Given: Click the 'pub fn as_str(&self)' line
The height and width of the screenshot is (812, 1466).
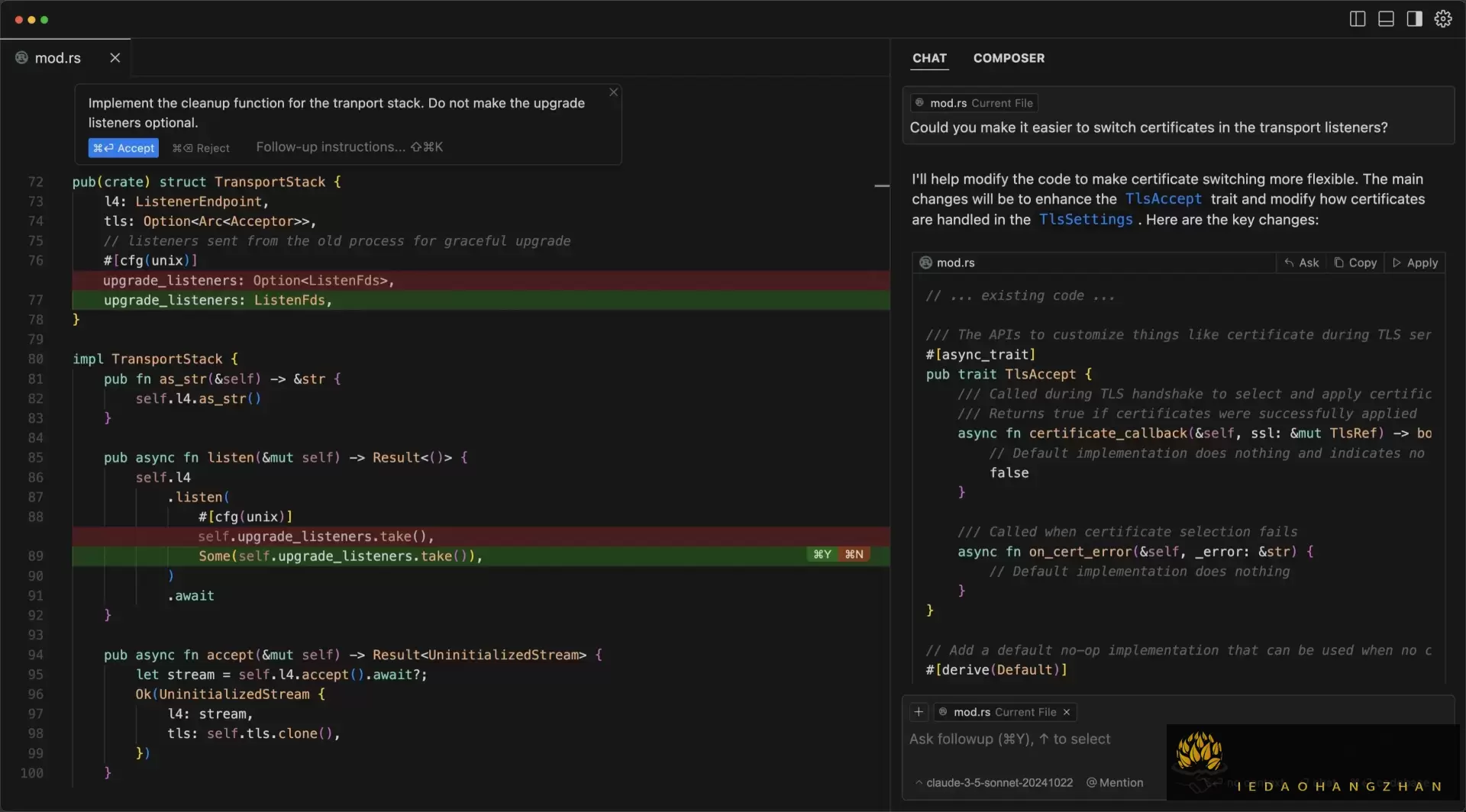Looking at the screenshot, I should tap(222, 379).
